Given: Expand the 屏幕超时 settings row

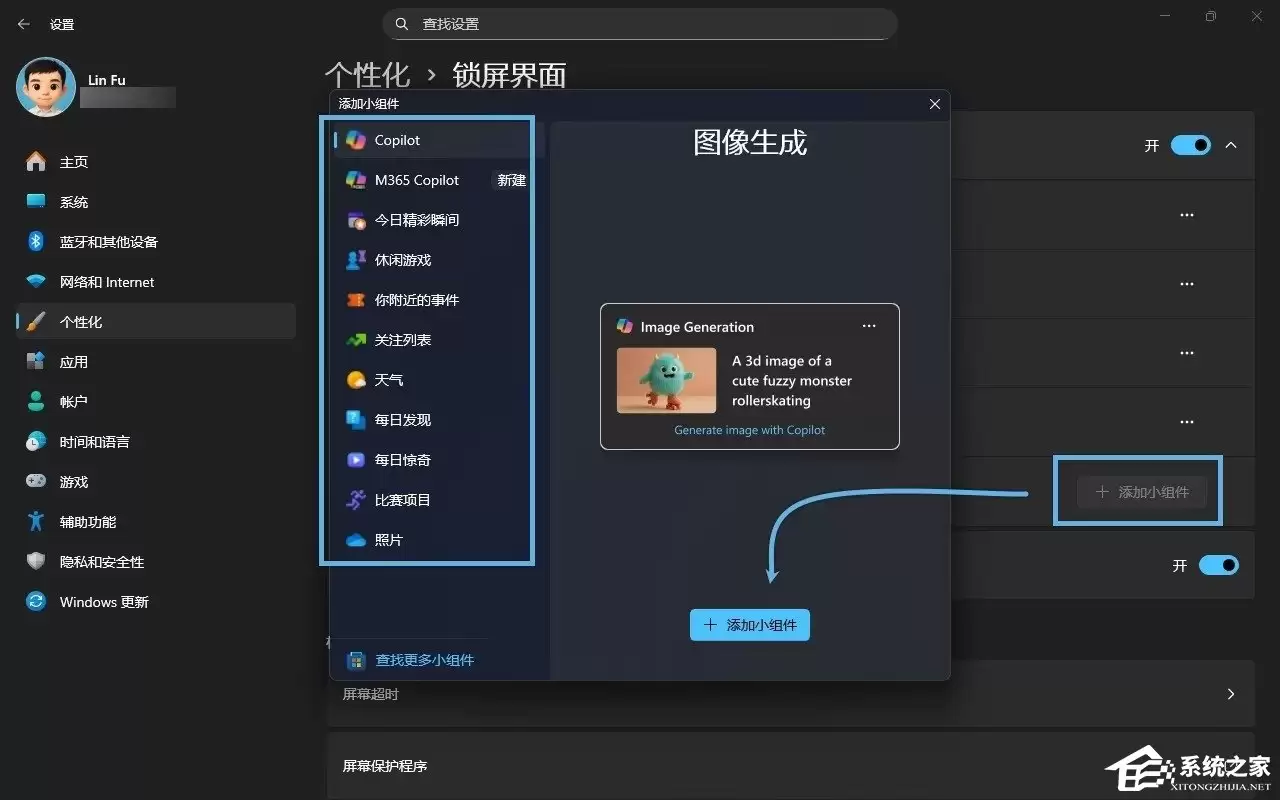Looking at the screenshot, I should tap(1231, 693).
